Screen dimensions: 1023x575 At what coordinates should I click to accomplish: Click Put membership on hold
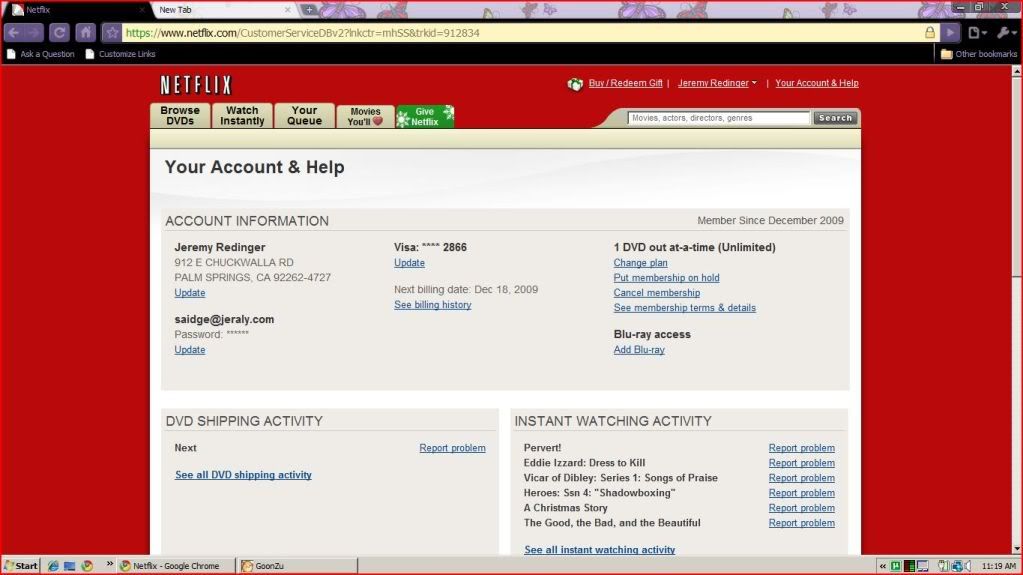coord(666,277)
